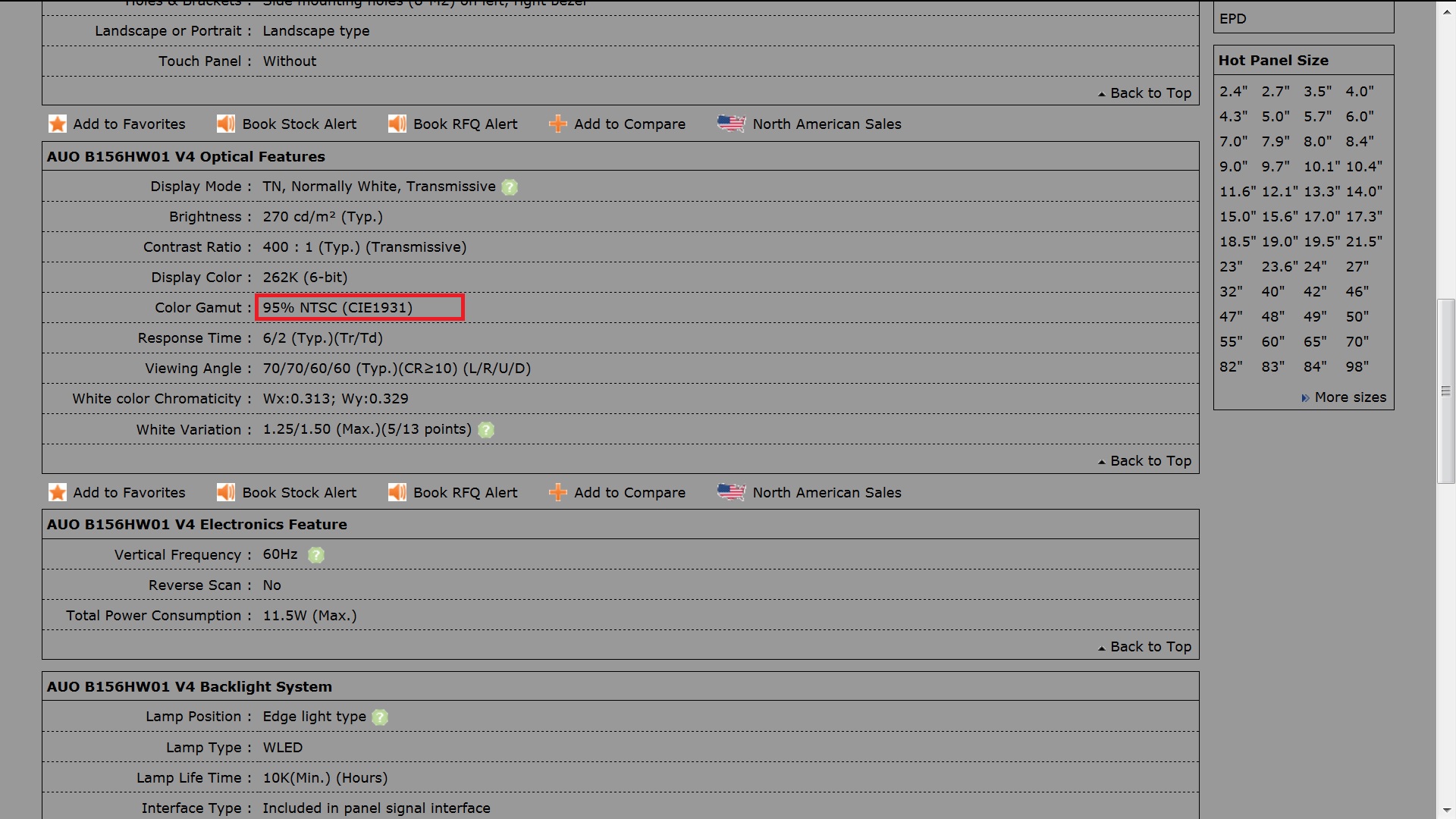Select the 8.4" hot panel size

point(1360,141)
